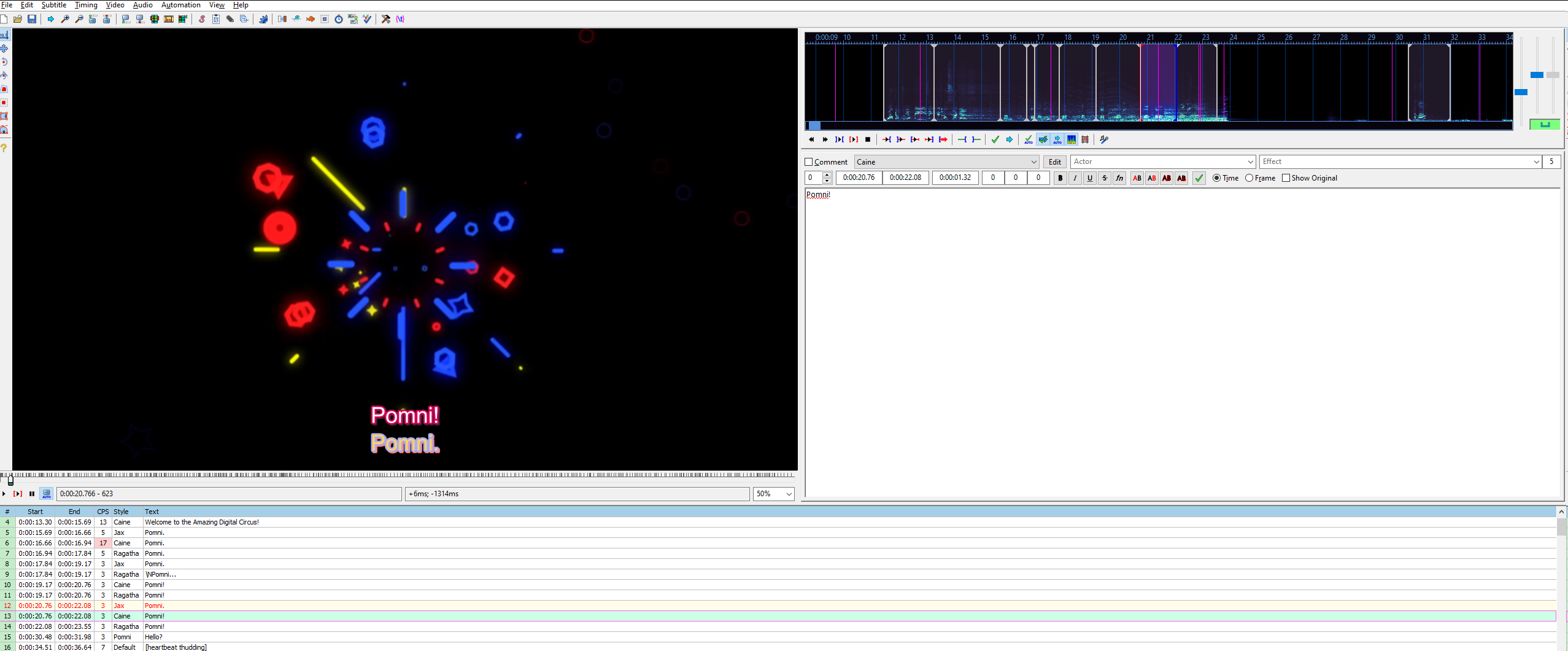The height and width of the screenshot is (651, 1568).
Task: Toggle tag hiding mode pink \t icon
Action: (400, 19)
